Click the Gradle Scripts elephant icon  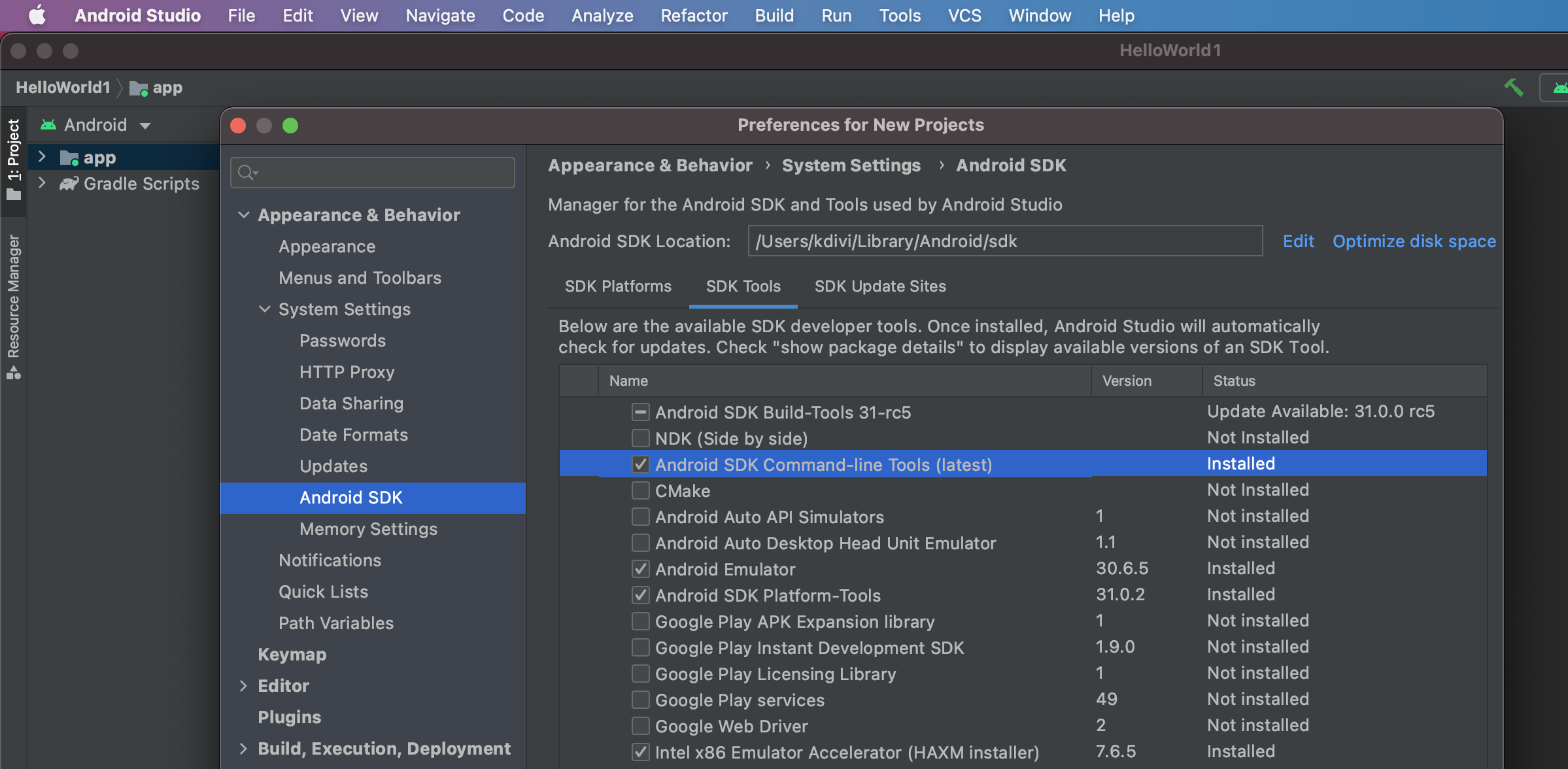(69, 184)
